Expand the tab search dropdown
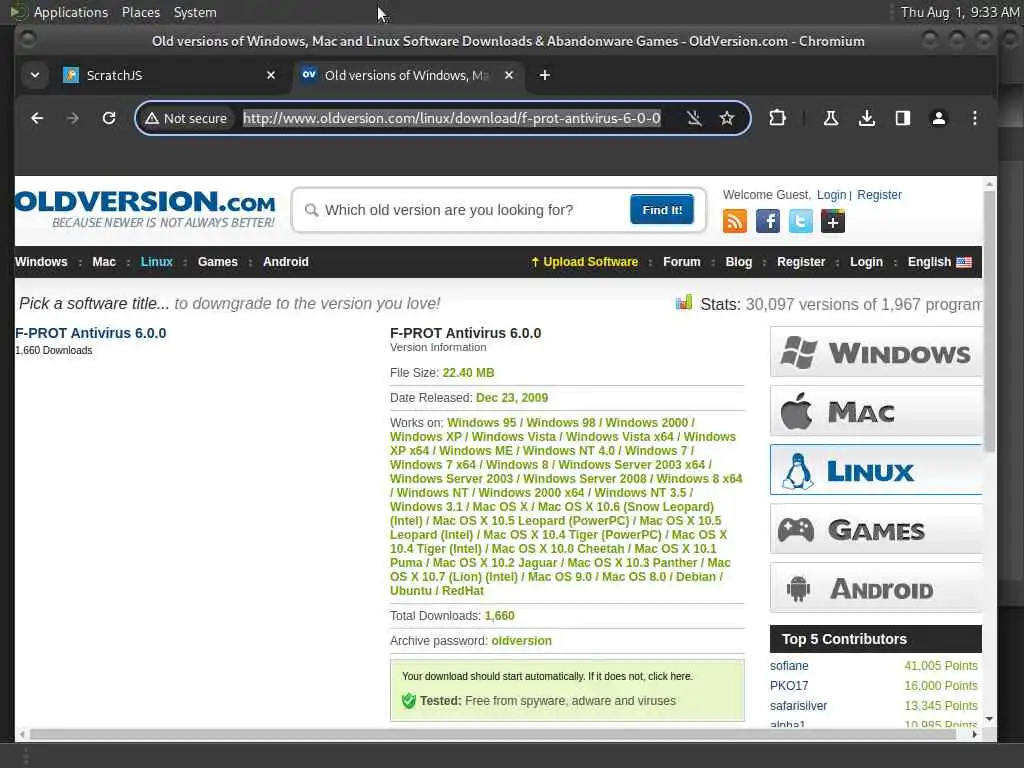The image size is (1024, 768). 35,75
